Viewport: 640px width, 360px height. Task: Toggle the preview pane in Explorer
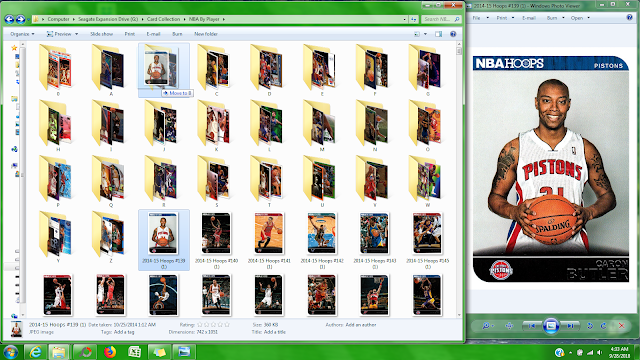438,34
